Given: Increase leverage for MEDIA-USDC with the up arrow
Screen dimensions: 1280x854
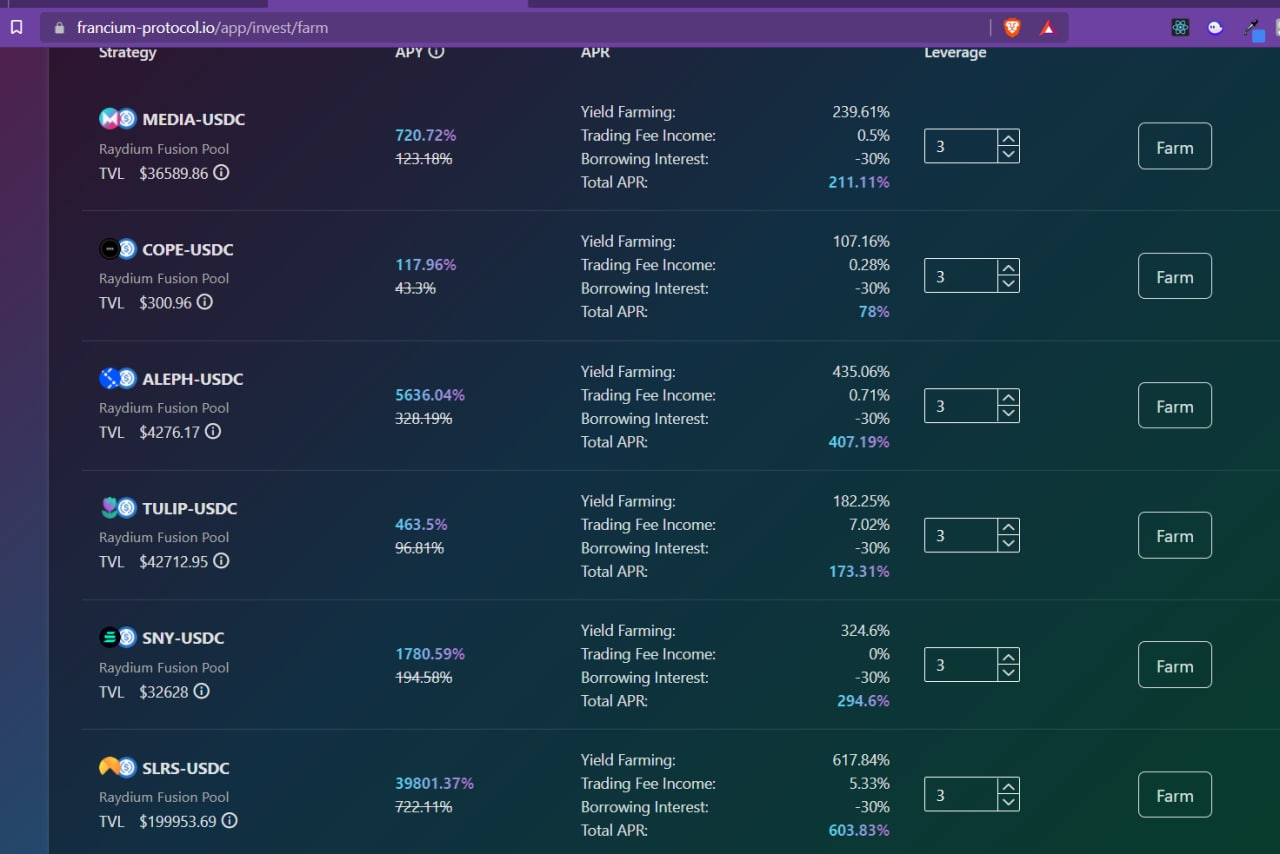Looking at the screenshot, I should click(x=1008, y=138).
